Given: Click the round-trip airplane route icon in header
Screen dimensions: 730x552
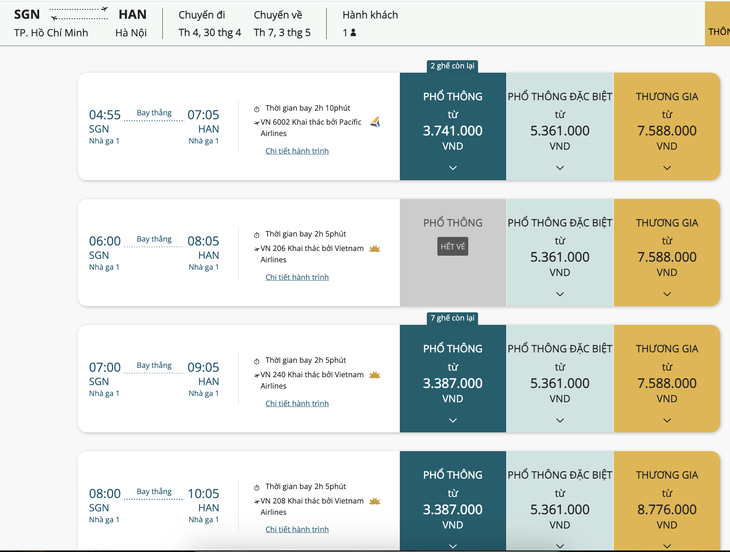Looking at the screenshot, I should pyautogui.click(x=79, y=13).
